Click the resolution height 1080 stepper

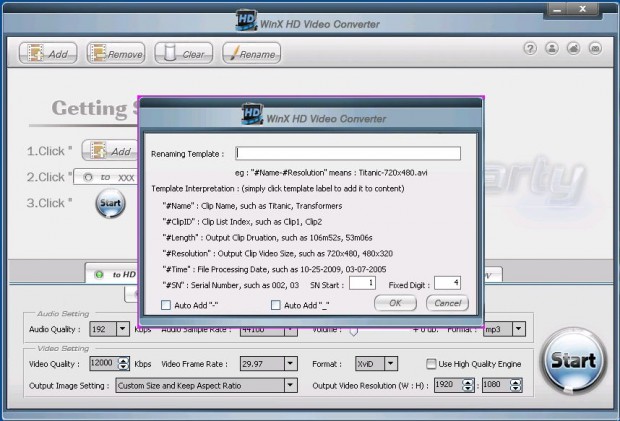pos(516,385)
